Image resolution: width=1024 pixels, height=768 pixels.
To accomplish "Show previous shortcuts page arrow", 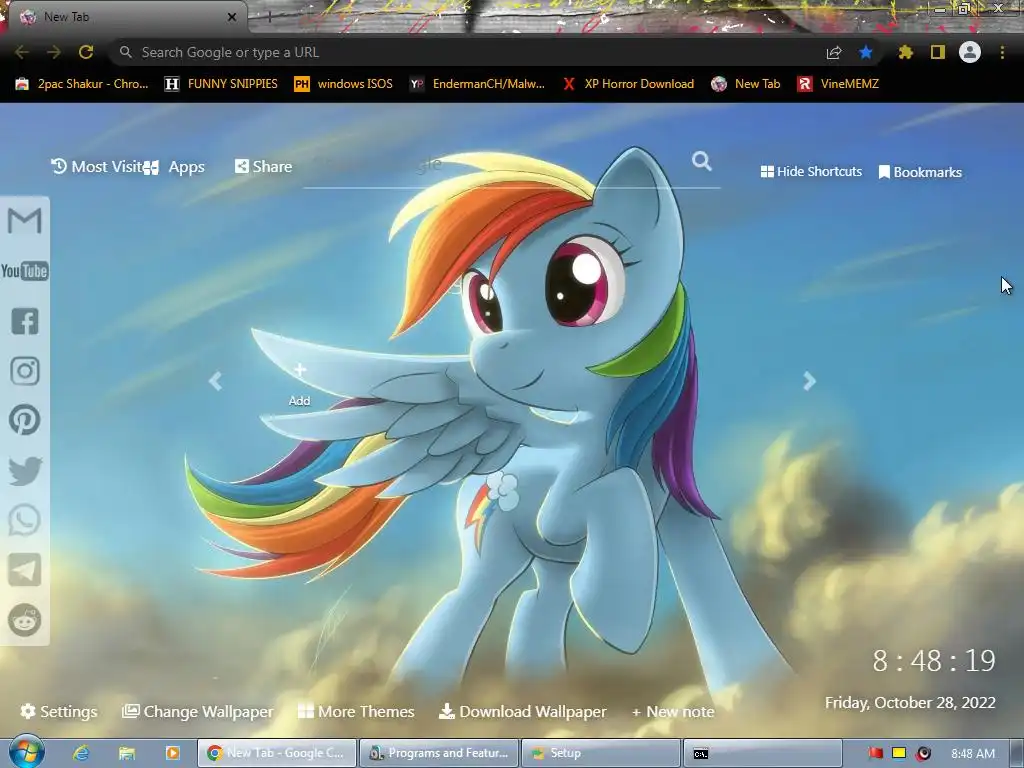I will click(216, 381).
